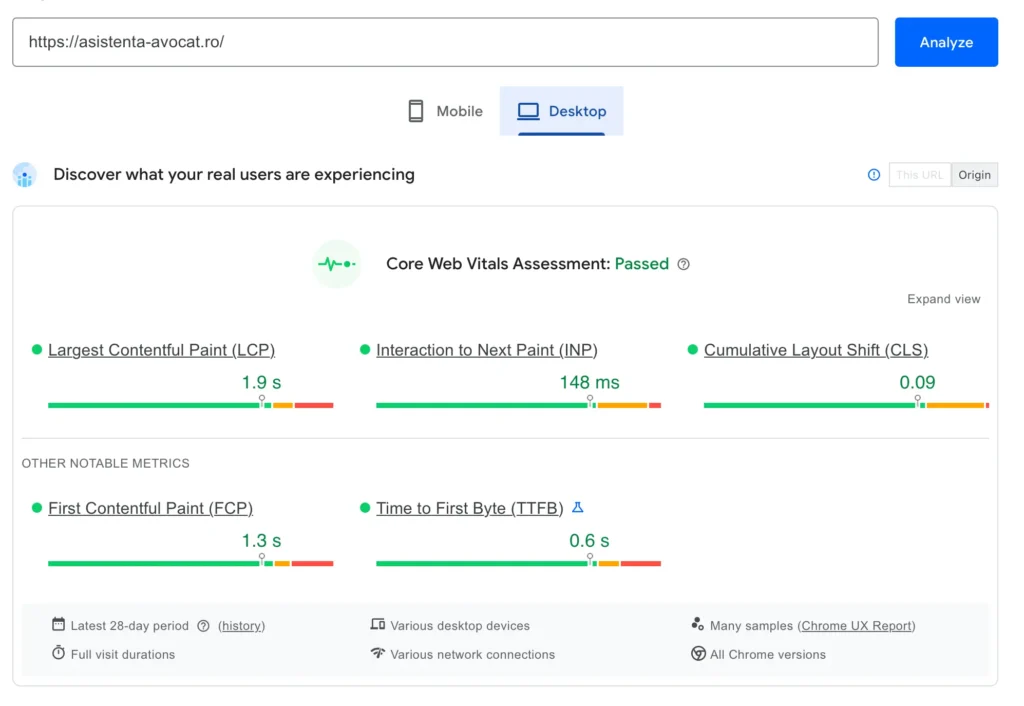Image resolution: width=1024 pixels, height=706 pixels.
Task: Open Time to First Byte (TTFB) link
Action: click(x=469, y=508)
